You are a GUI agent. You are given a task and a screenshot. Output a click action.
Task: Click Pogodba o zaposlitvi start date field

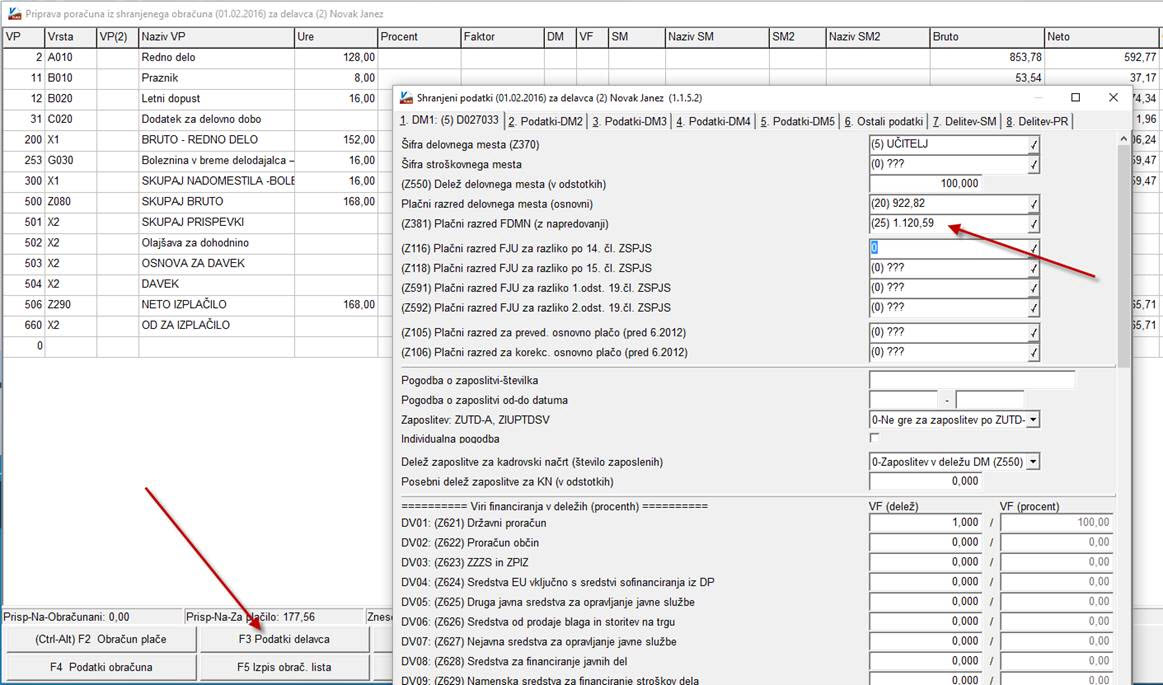pyautogui.click(x=904, y=400)
